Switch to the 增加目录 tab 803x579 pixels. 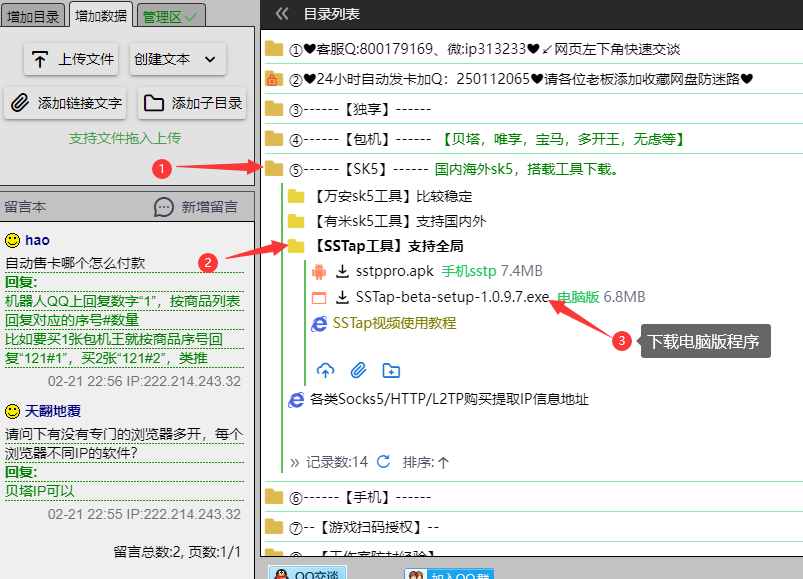coord(33,15)
